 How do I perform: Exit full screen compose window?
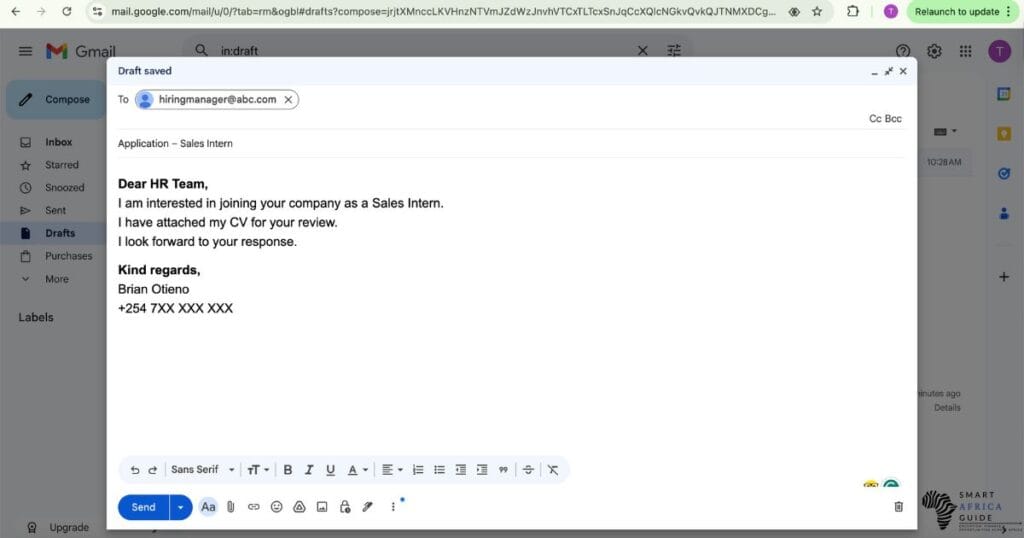(888, 71)
